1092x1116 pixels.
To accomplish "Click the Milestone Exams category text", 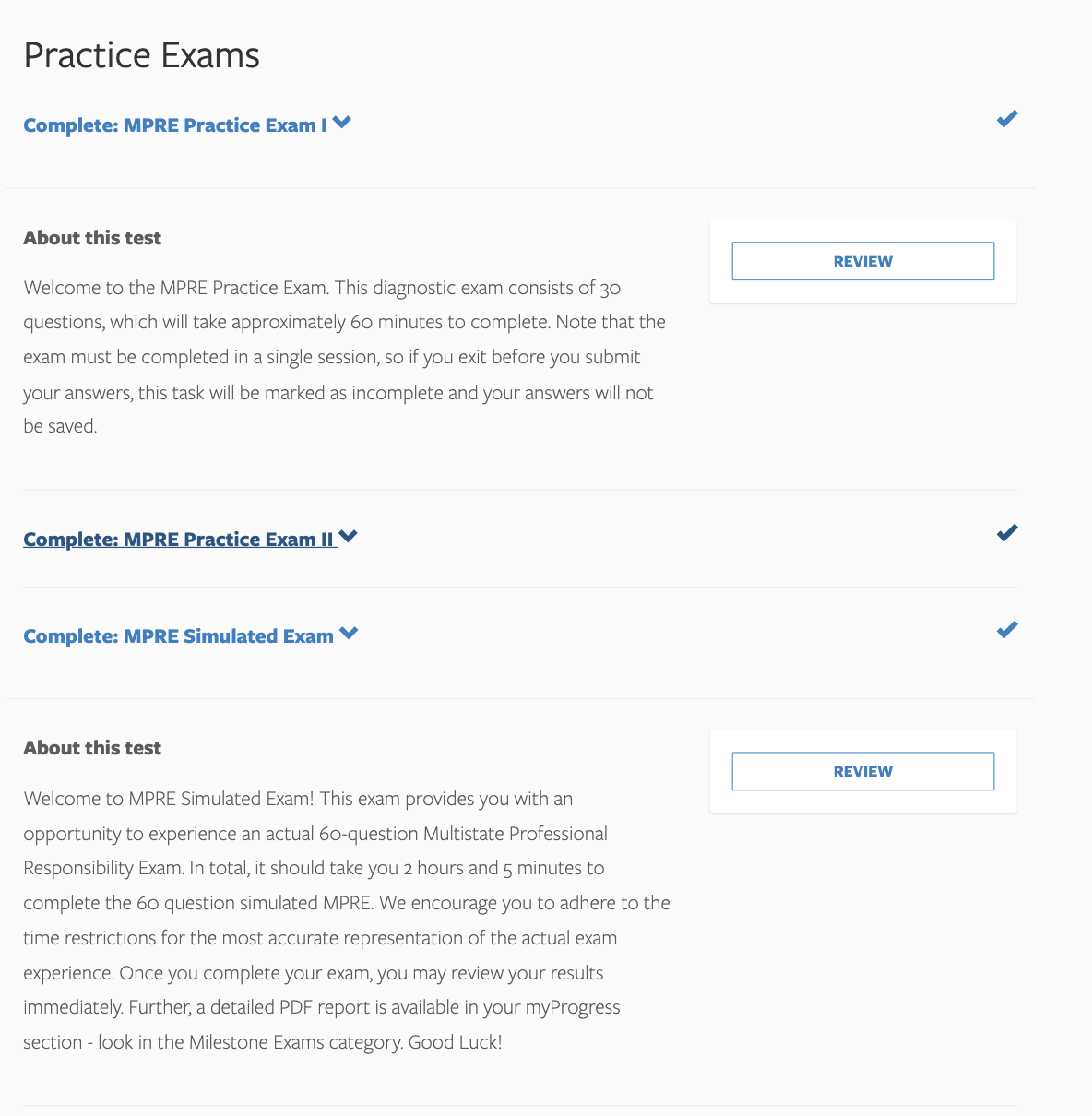I will click(294, 1042).
